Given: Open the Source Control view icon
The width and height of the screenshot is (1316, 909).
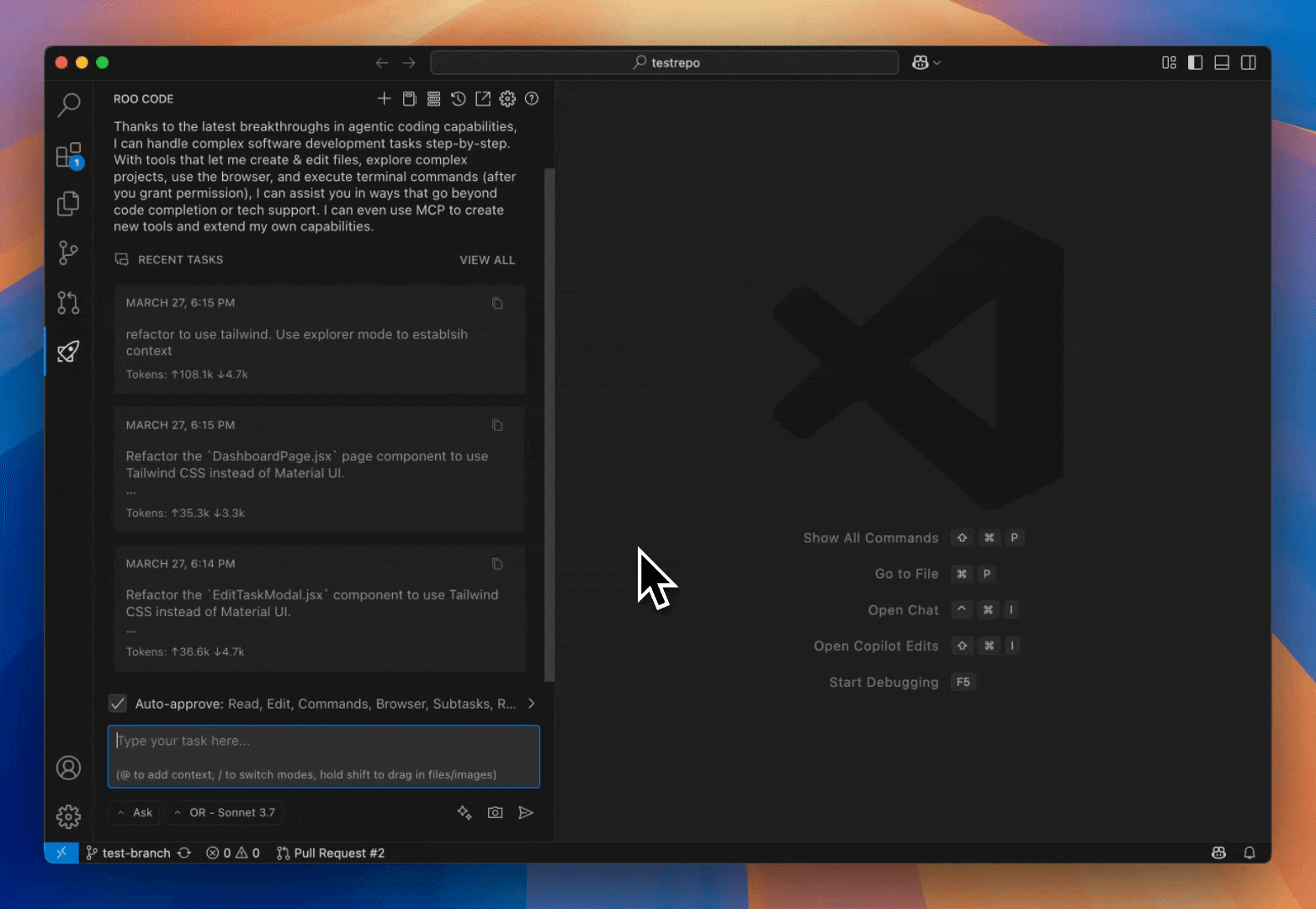Looking at the screenshot, I should point(68,252).
